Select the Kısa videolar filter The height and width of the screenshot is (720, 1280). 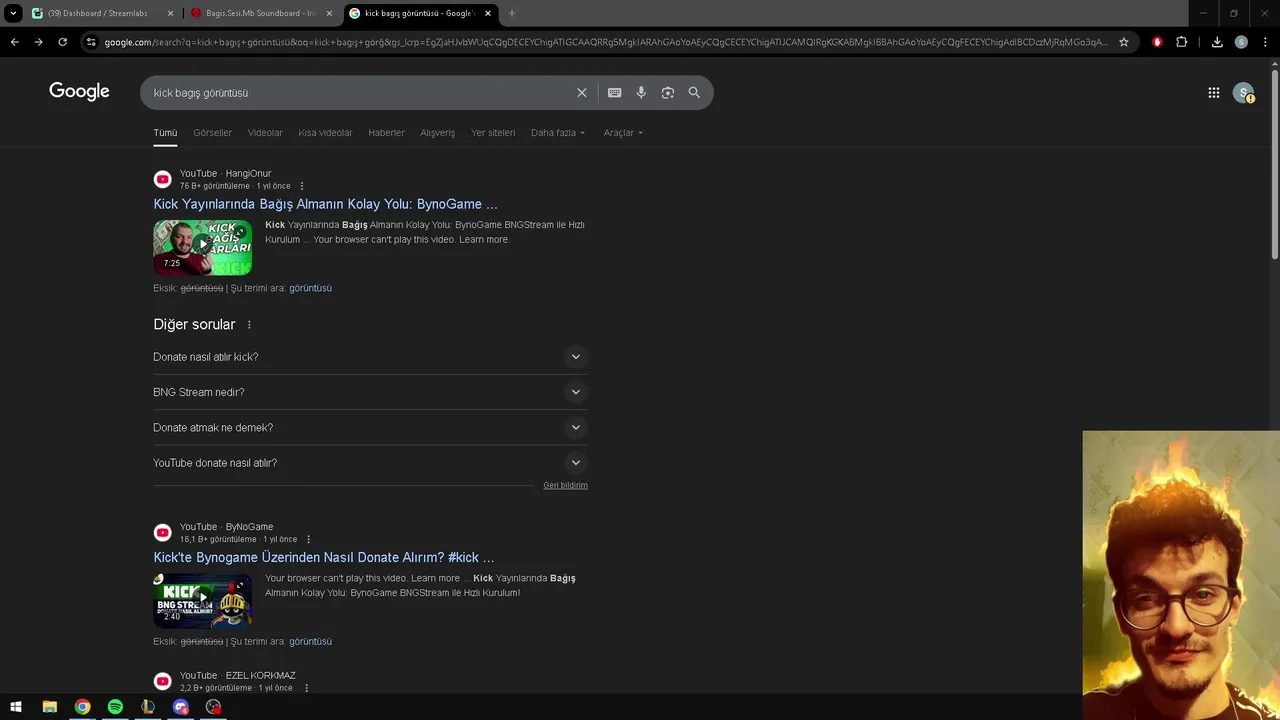tap(325, 133)
